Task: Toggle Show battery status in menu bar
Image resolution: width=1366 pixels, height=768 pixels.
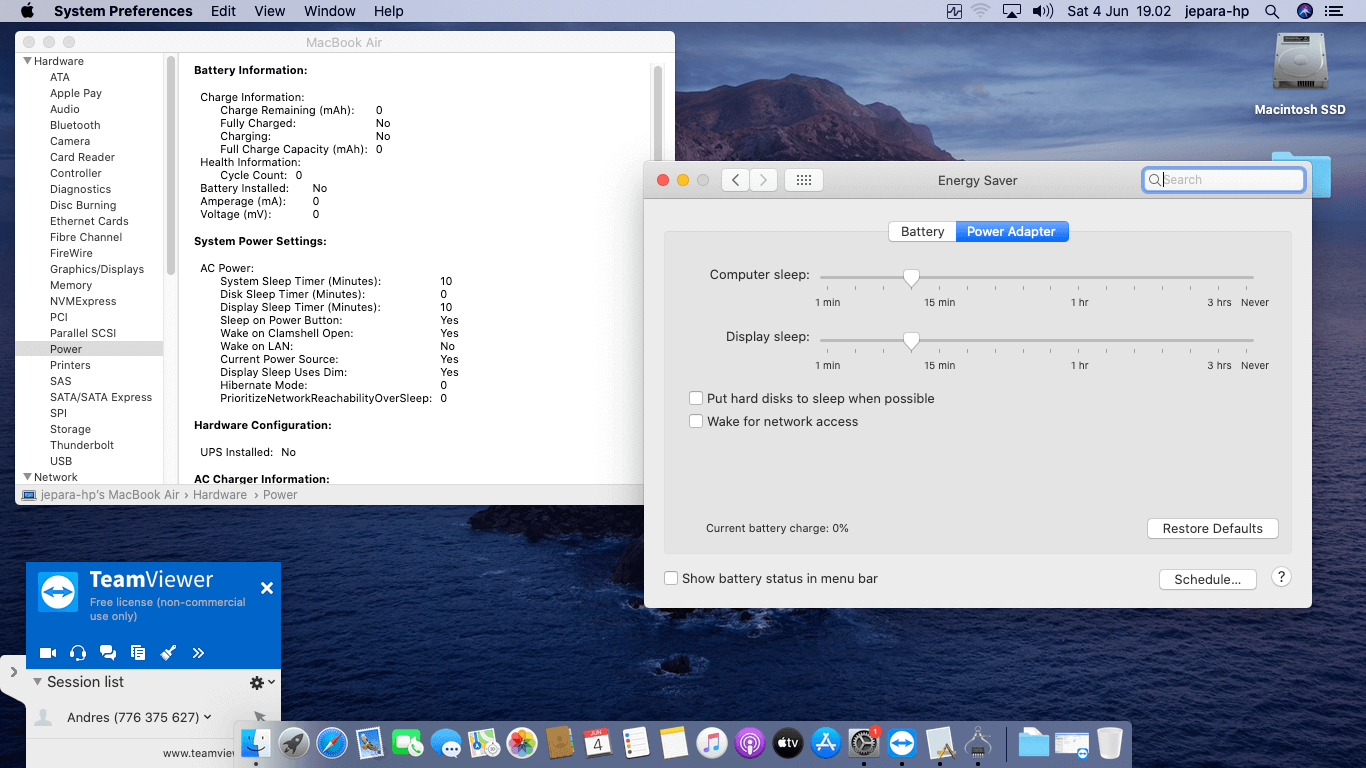Action: (671, 578)
